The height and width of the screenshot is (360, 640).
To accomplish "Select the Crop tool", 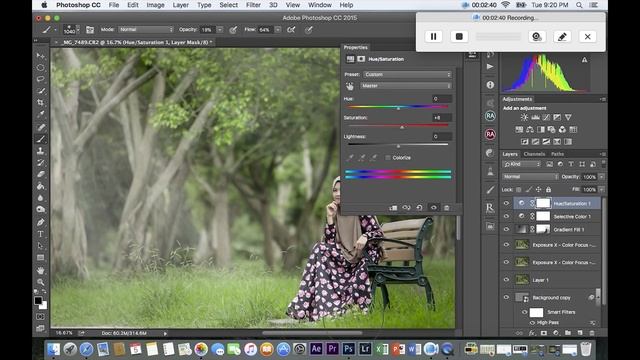I will coord(40,102).
